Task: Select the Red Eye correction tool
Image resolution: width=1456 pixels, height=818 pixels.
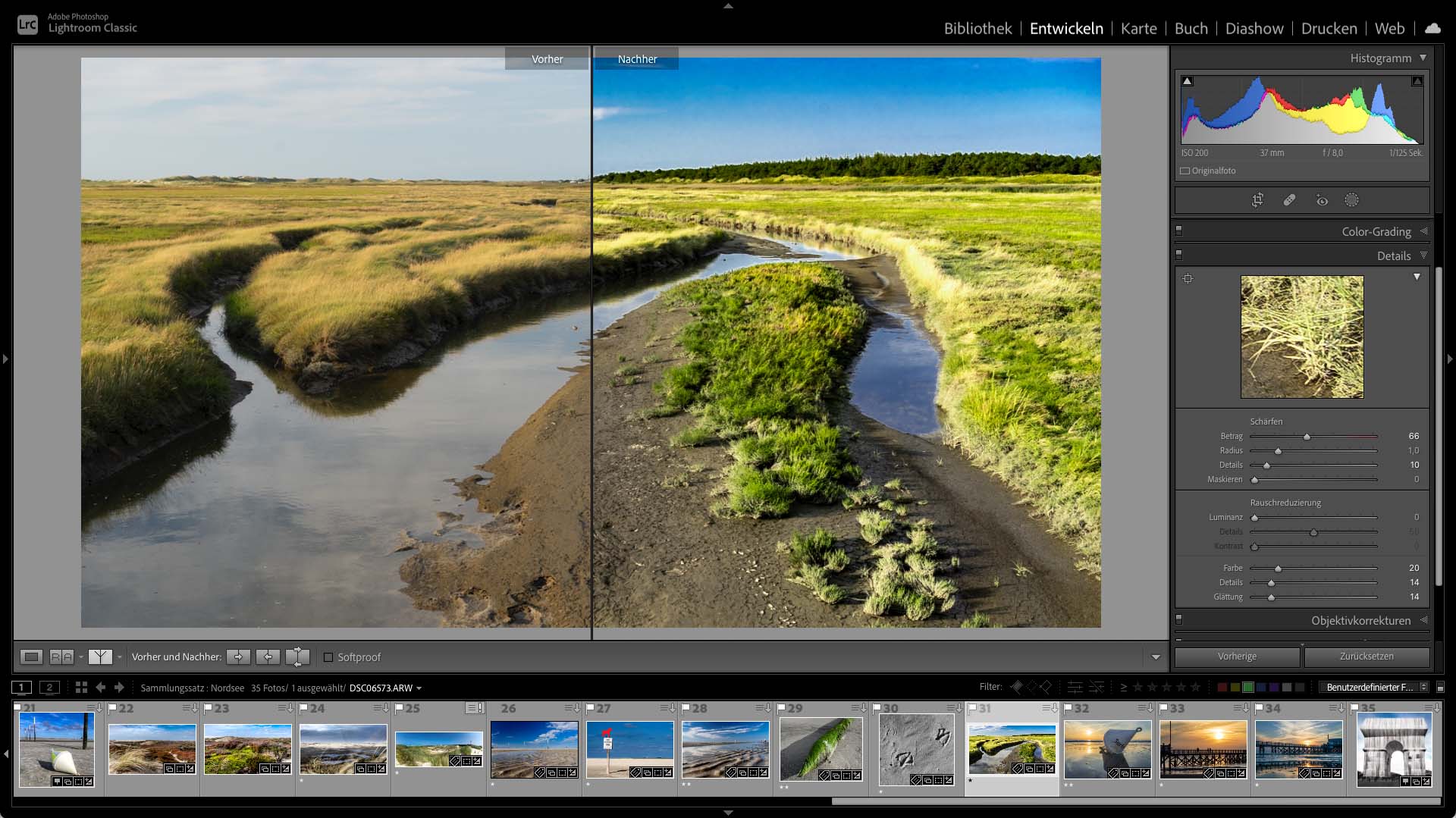Action: (x=1321, y=200)
